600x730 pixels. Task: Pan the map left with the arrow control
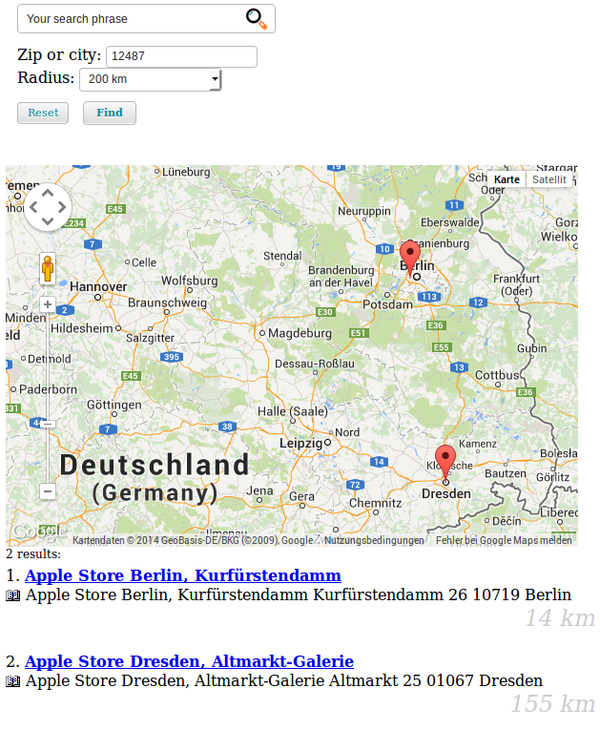pyautogui.click(x=32, y=207)
